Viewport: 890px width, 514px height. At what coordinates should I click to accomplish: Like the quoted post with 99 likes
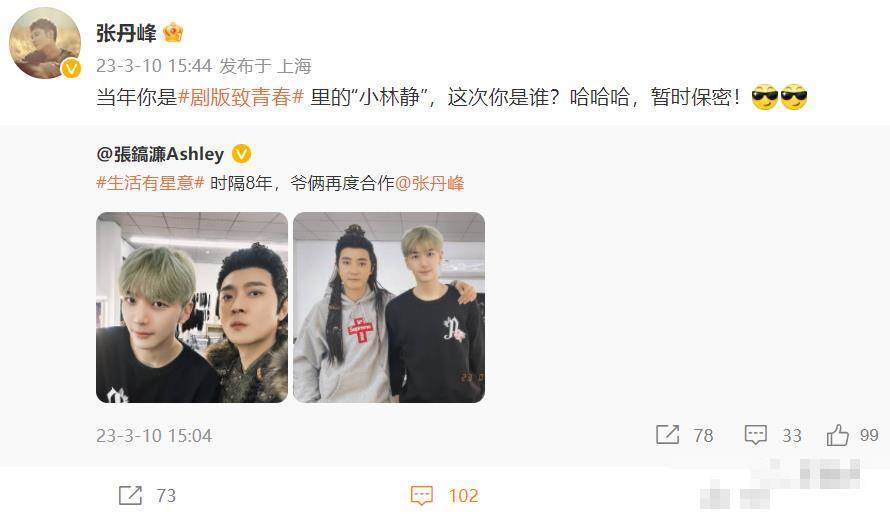(x=837, y=435)
